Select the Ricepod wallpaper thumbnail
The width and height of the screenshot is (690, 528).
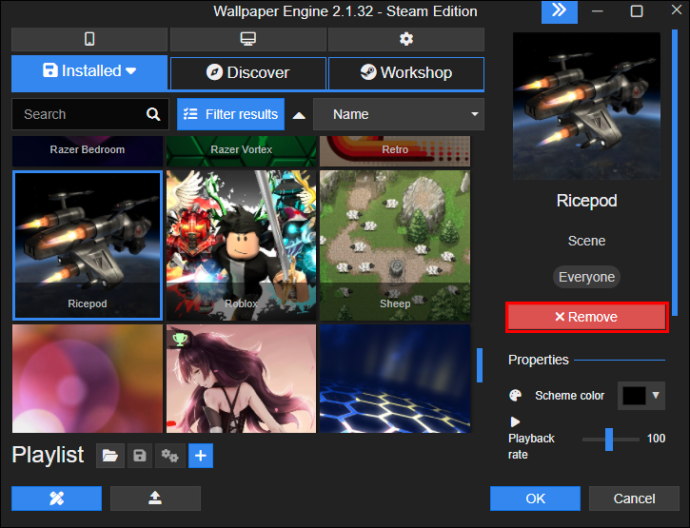[88, 246]
